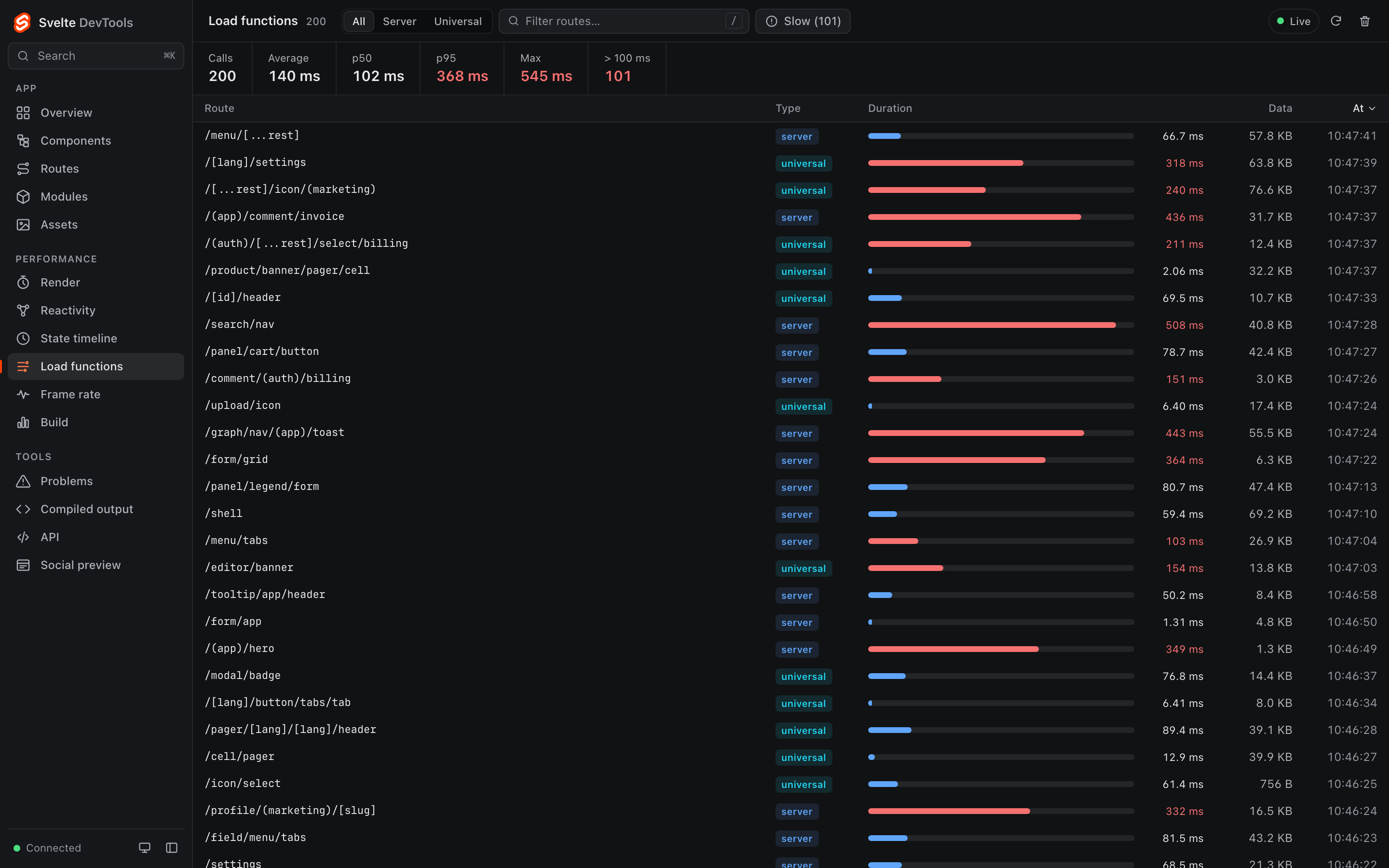Click the universal badge on /upload/icon
The image size is (1389, 868).
point(803,407)
